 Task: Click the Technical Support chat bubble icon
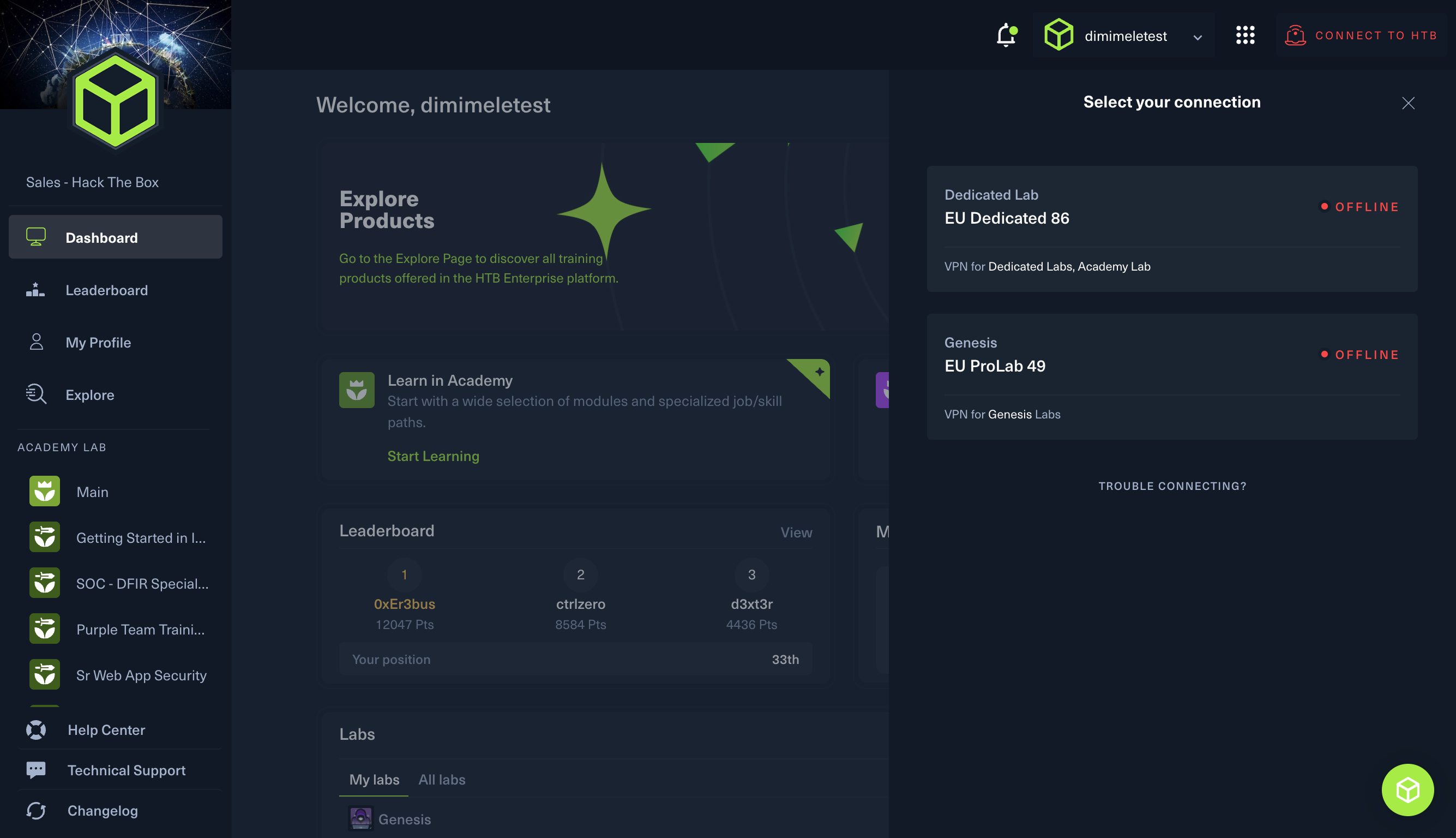click(x=35, y=769)
